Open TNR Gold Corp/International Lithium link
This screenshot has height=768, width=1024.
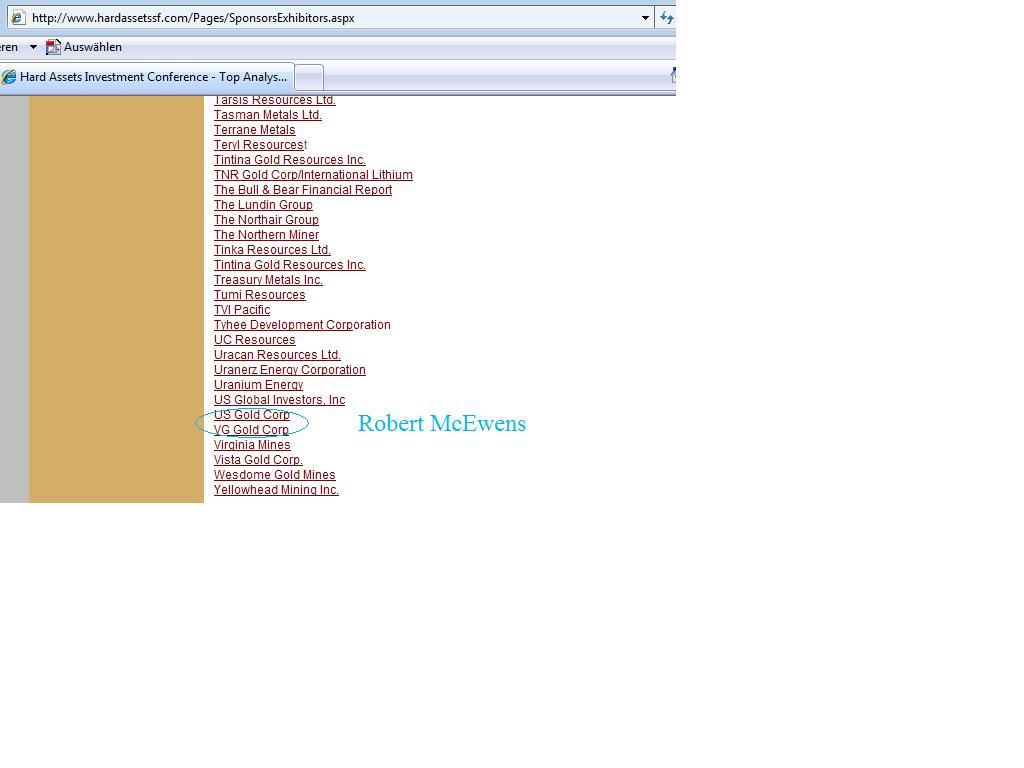[x=313, y=175]
